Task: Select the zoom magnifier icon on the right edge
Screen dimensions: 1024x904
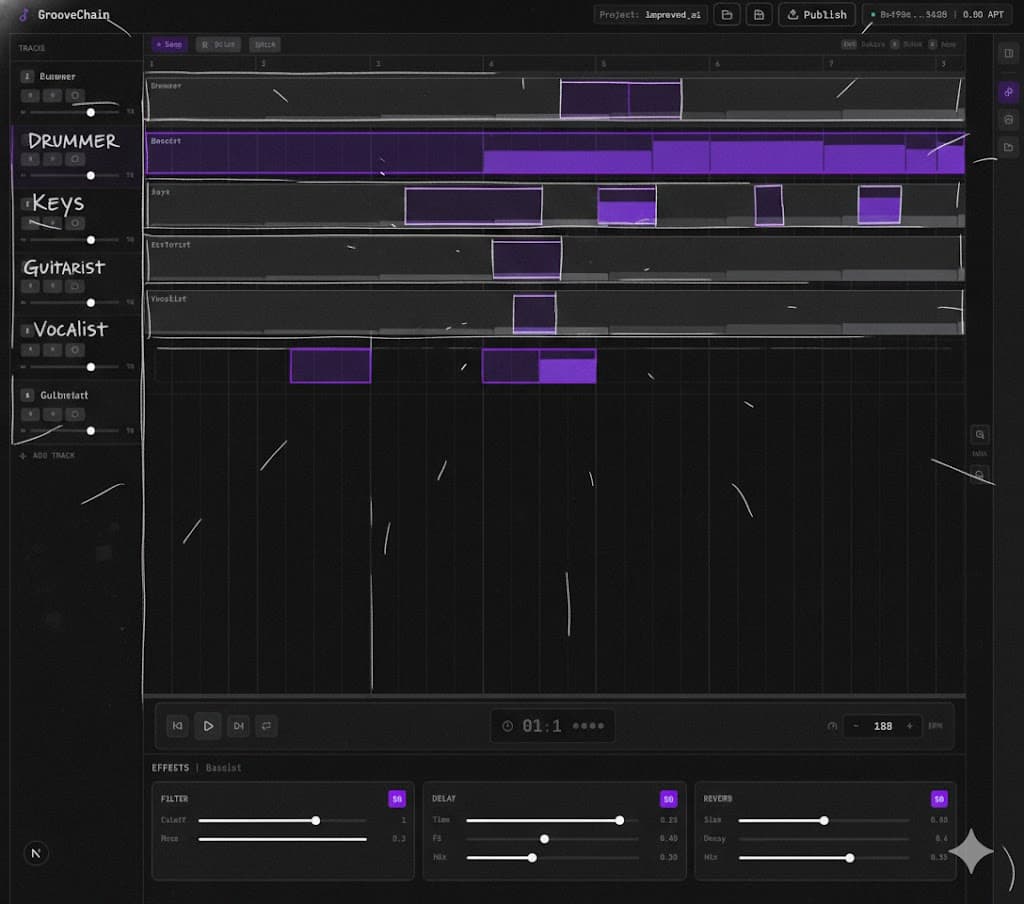Action: tap(979, 433)
